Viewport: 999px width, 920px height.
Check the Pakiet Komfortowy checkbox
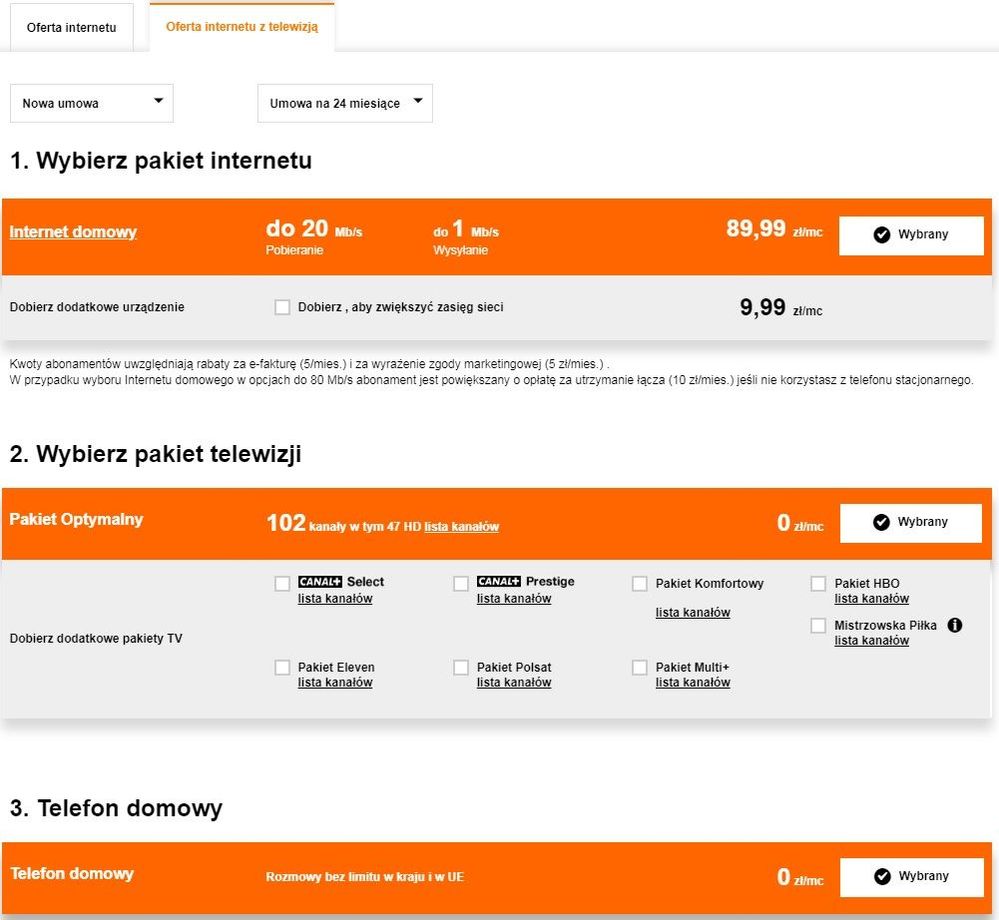click(x=640, y=584)
